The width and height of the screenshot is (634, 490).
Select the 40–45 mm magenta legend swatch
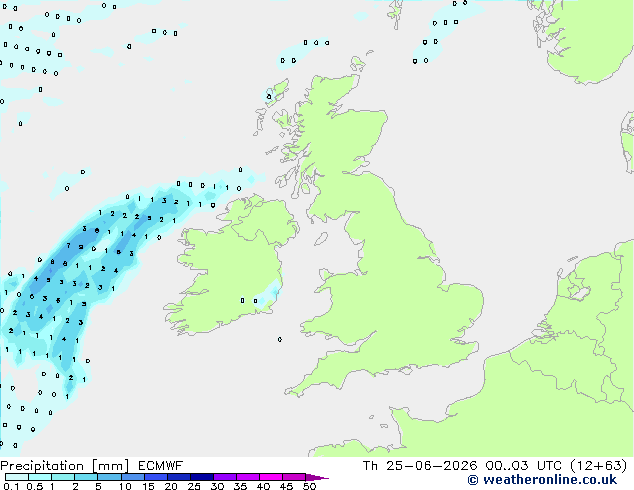click(x=271, y=477)
